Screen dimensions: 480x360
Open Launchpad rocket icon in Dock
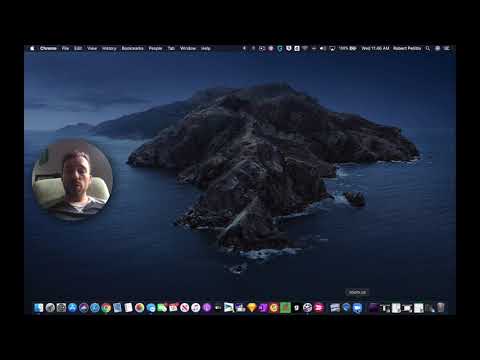coord(50,308)
